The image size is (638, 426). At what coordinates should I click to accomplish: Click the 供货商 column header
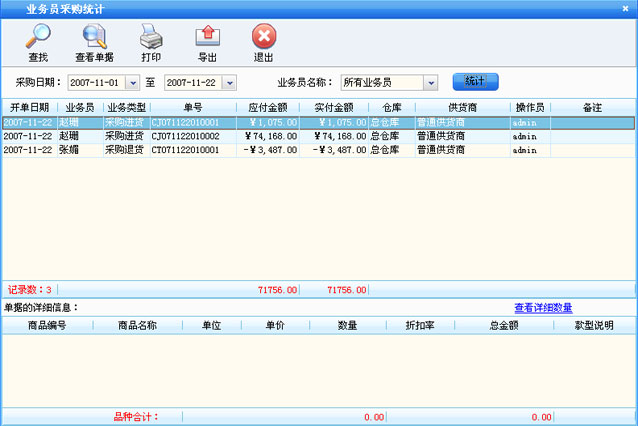click(x=462, y=106)
